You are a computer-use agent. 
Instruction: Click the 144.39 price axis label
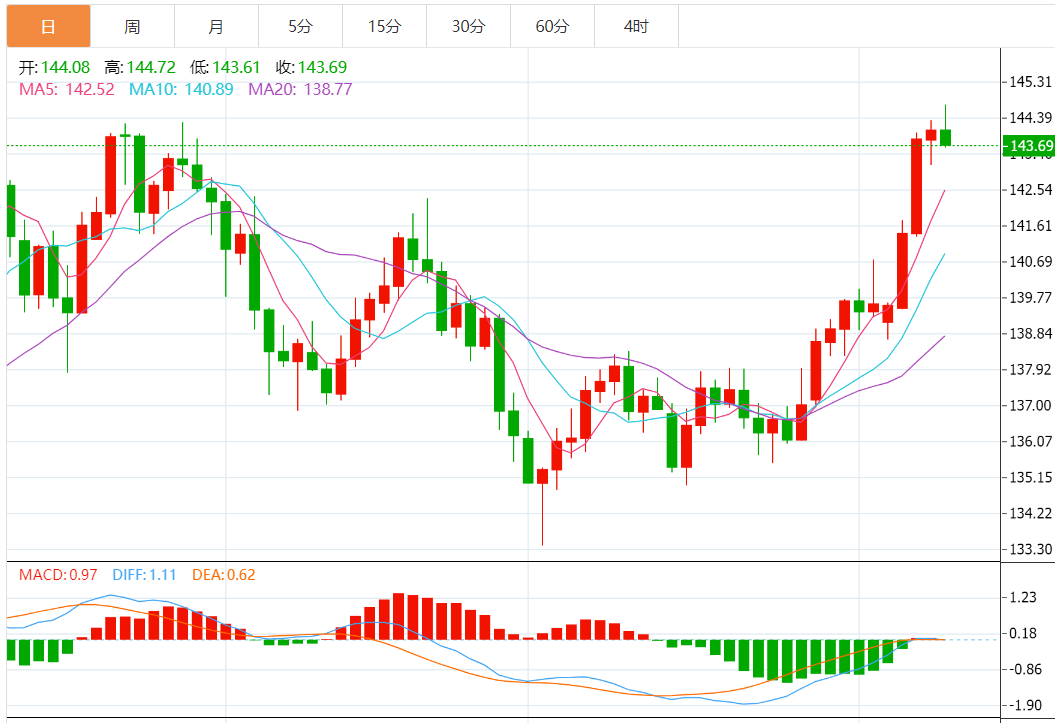pyautogui.click(x=1031, y=118)
